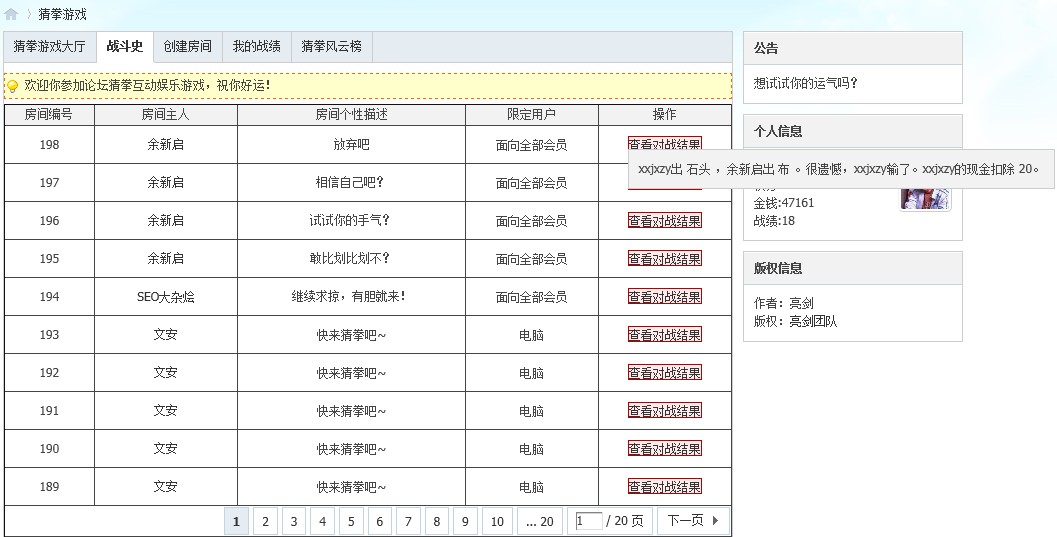View battle result for room 194

[665, 297]
